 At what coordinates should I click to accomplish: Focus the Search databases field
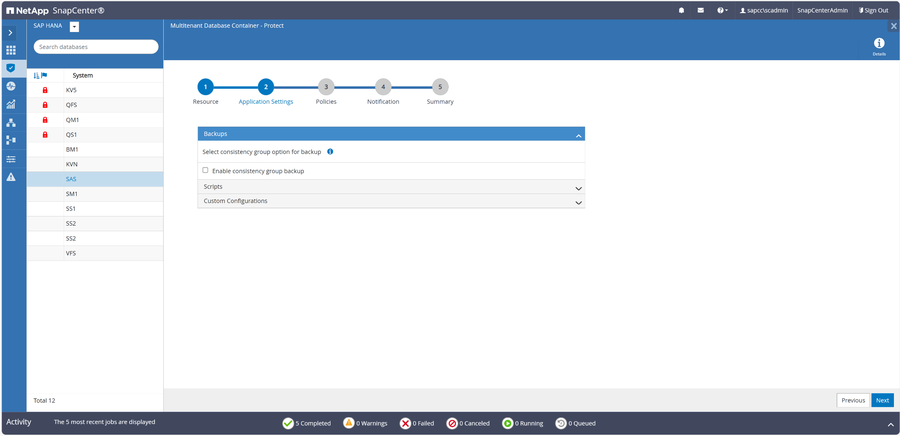click(x=96, y=47)
